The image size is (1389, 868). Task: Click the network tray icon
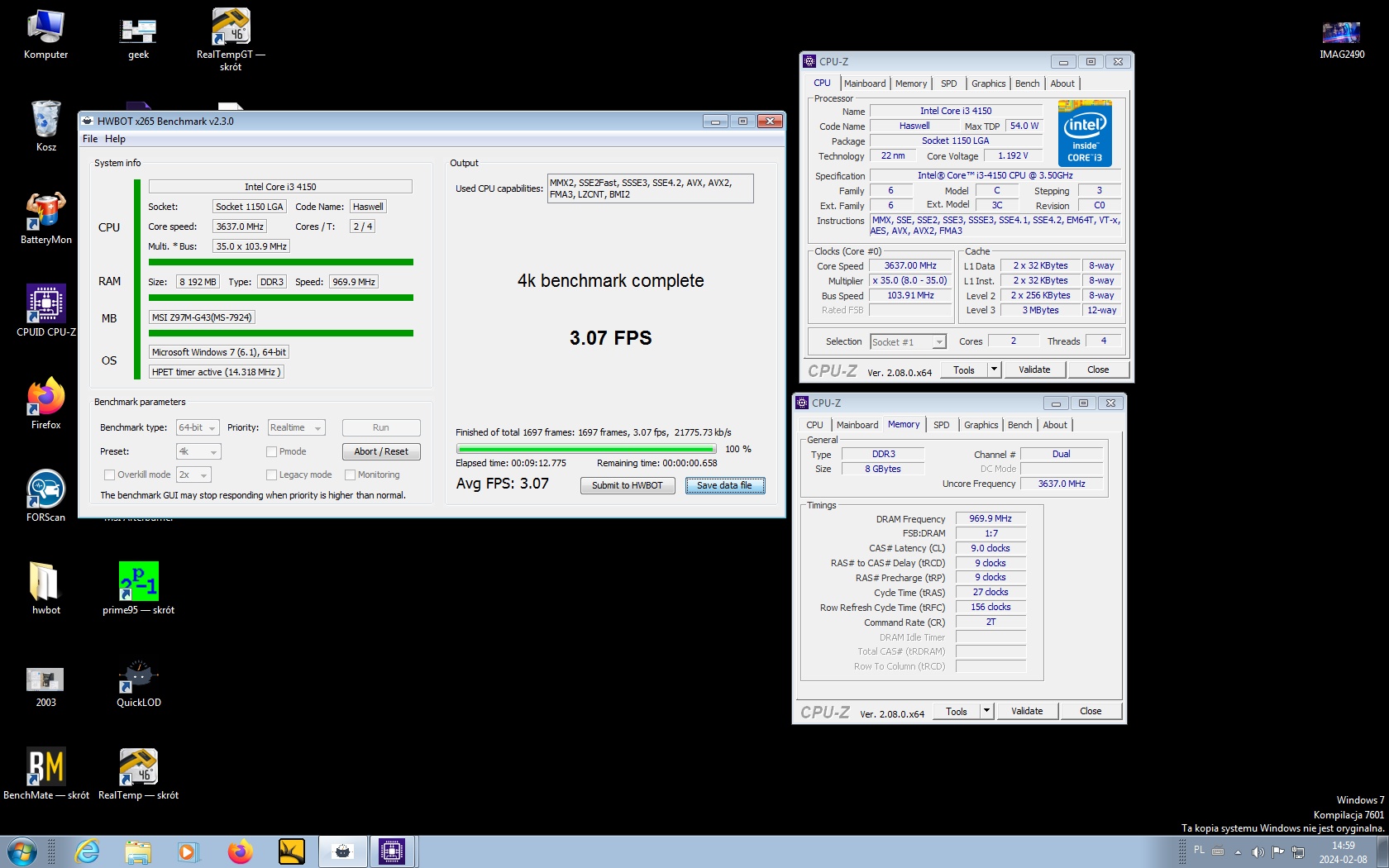pyautogui.click(x=1298, y=851)
